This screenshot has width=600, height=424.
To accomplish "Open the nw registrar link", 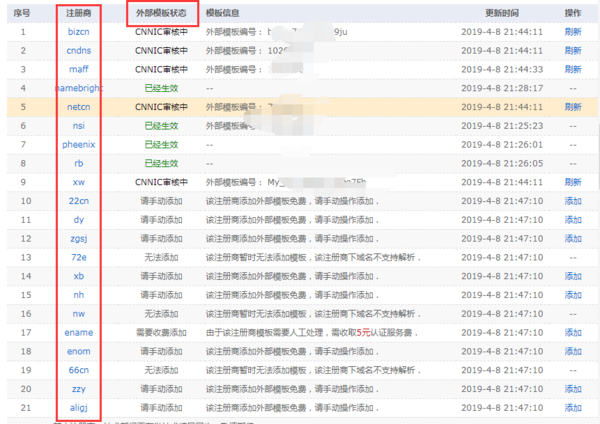I will (x=78, y=314).
